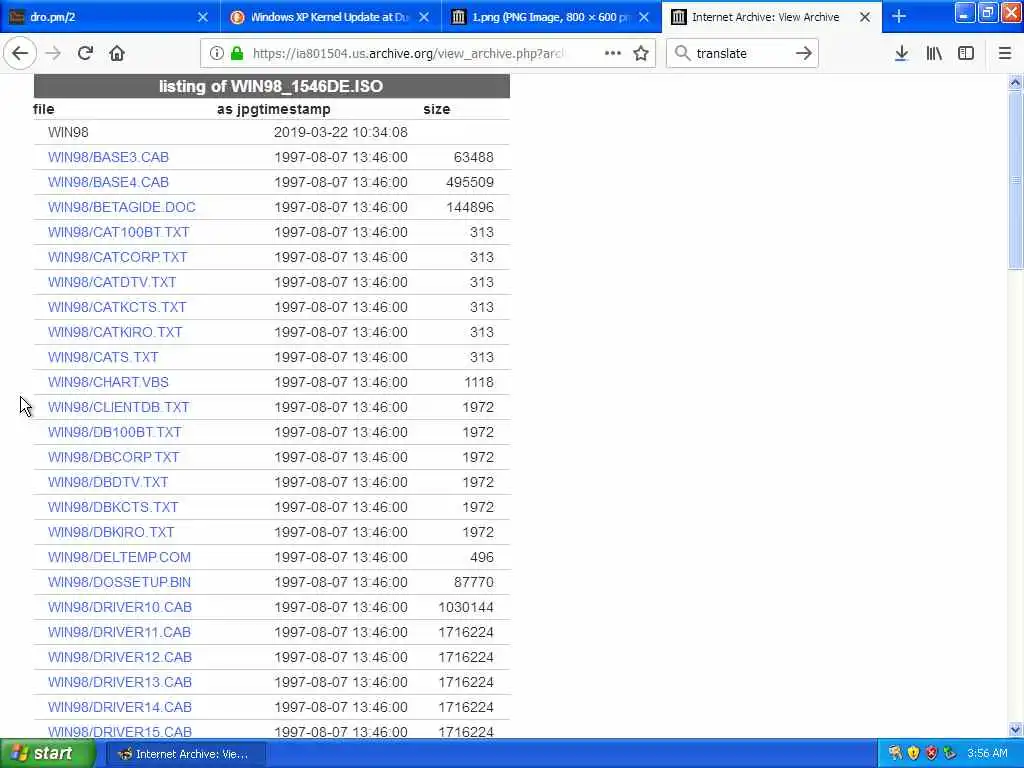Click the timestamp 2019-03-22 10:34:08

(341, 133)
